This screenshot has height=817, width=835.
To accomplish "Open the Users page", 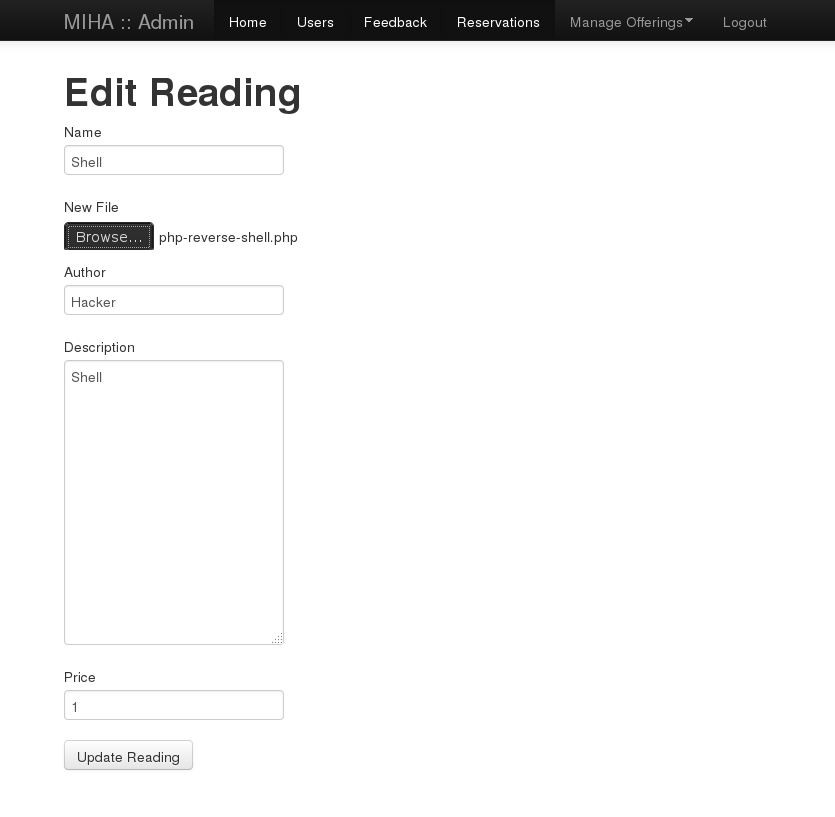I will pyautogui.click(x=315, y=22).
